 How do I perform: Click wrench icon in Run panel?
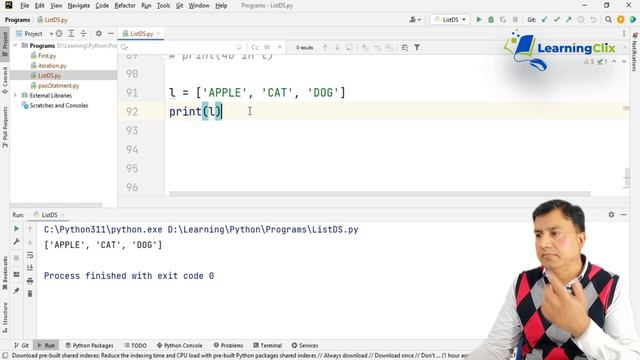[17, 242]
